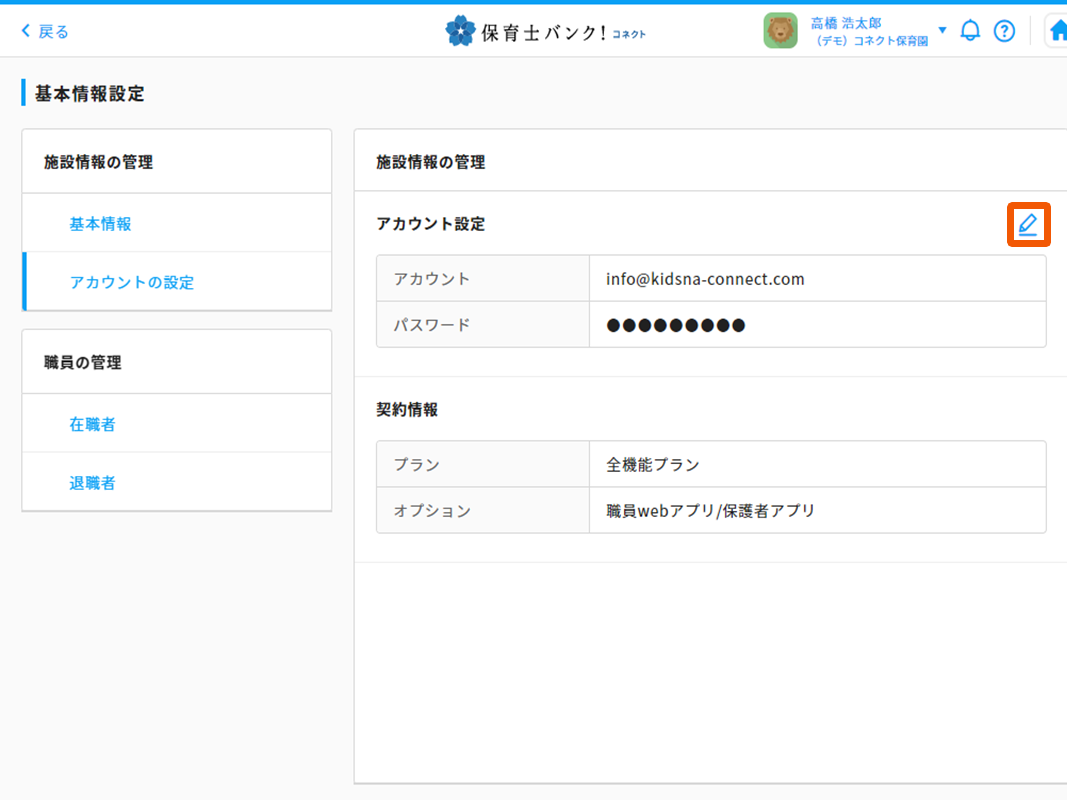Expand the user account dropdown arrow
The height and width of the screenshot is (800, 1067).
coord(942,30)
